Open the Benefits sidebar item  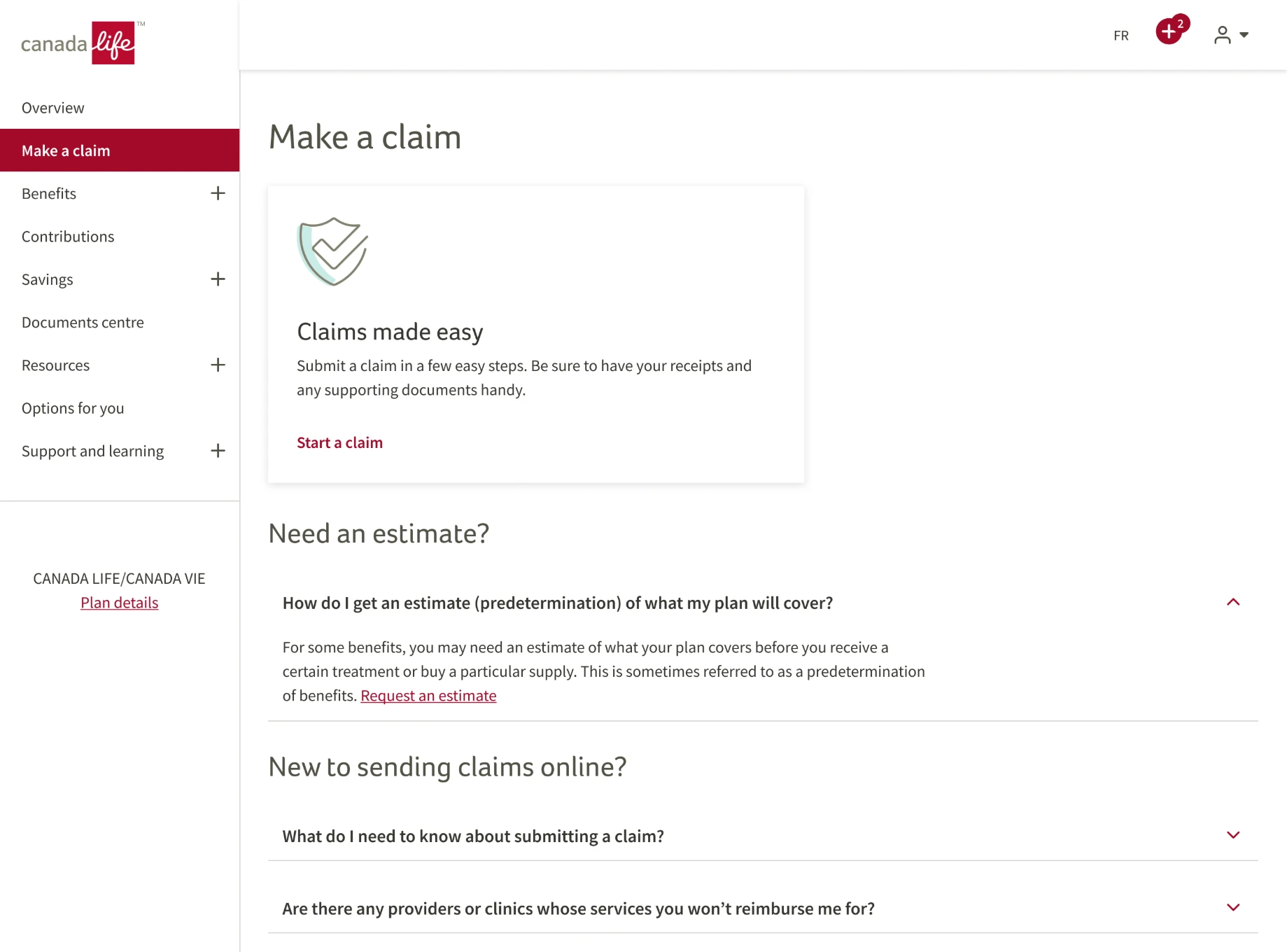click(x=49, y=194)
